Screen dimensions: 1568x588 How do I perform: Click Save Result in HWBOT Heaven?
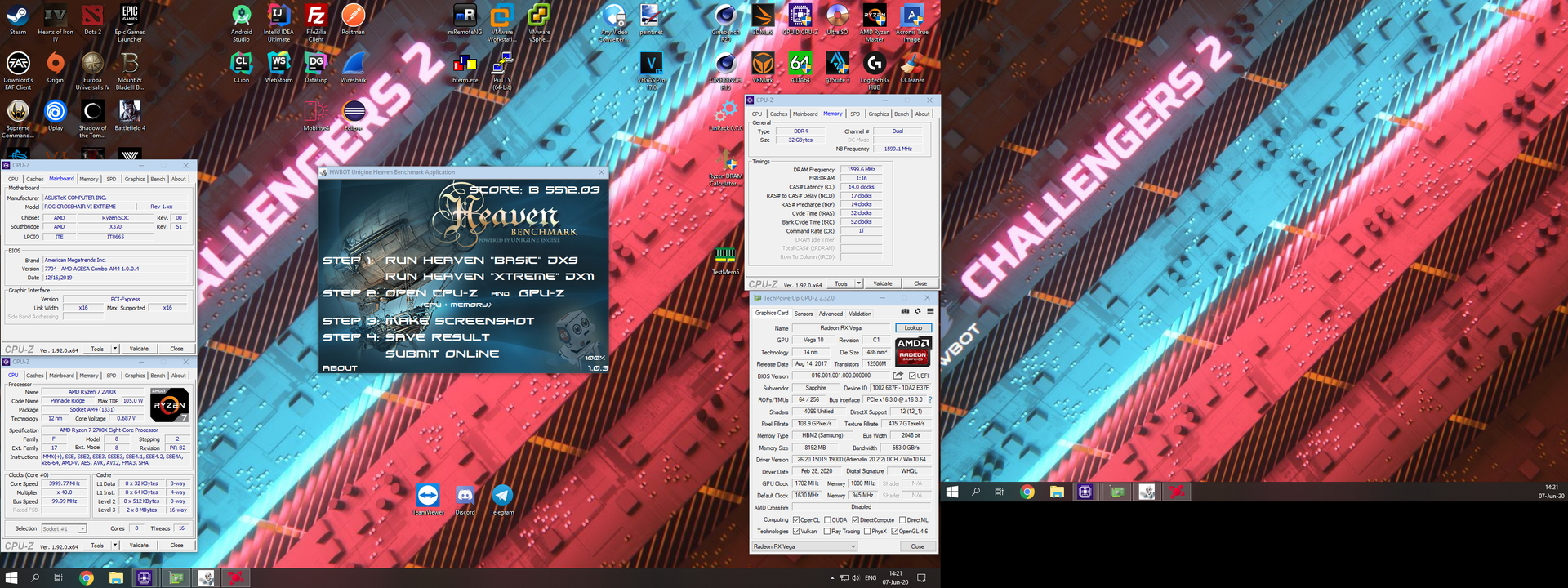coord(438,337)
